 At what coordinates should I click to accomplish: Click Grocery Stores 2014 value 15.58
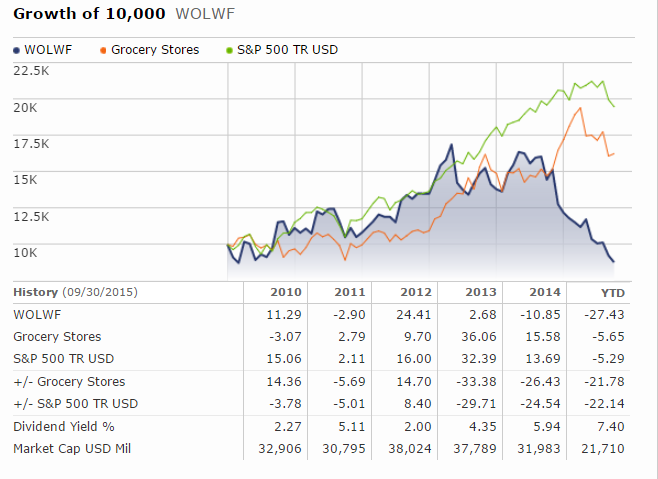click(x=543, y=337)
